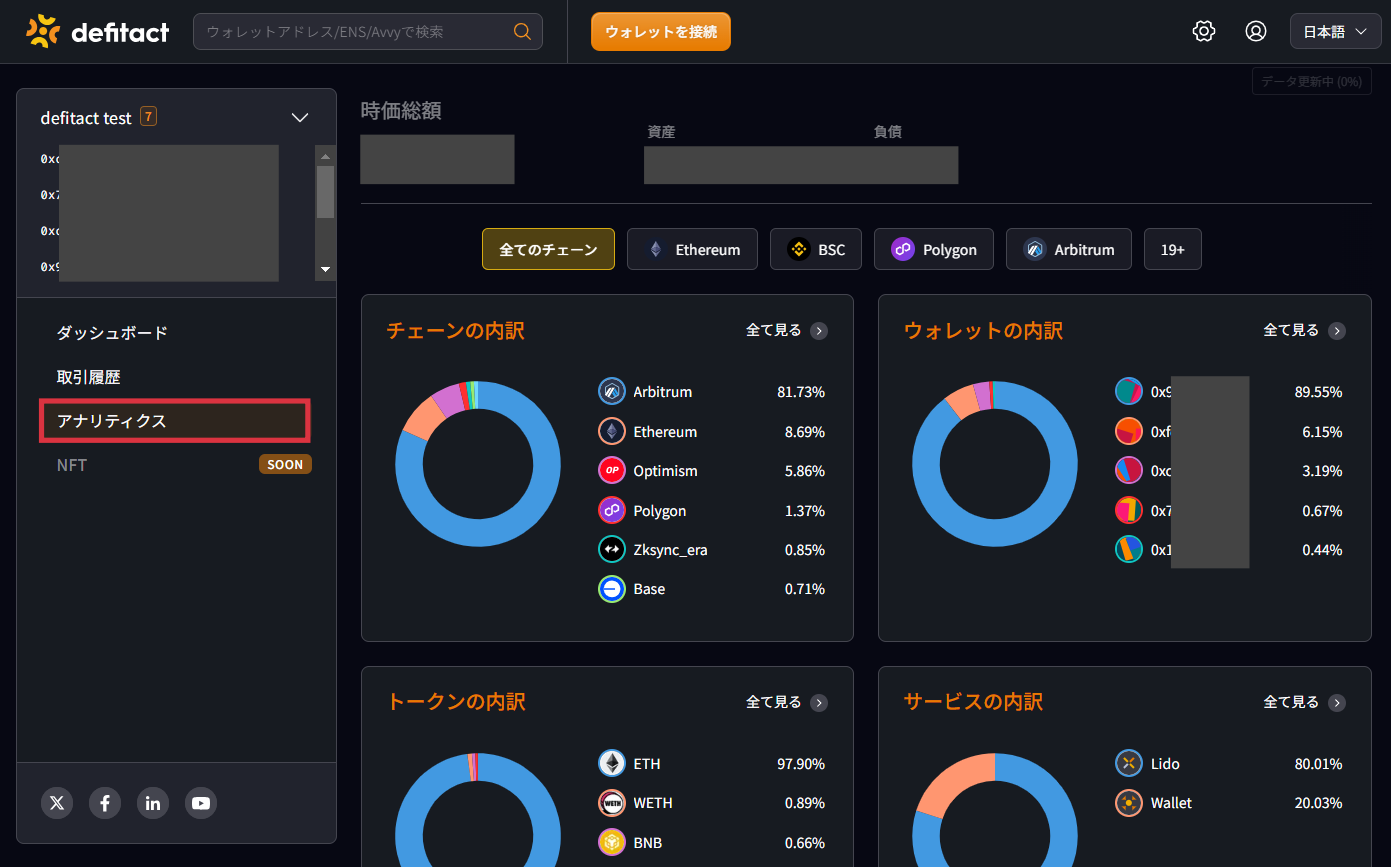Click the データ更新中 (0%) status indicator
1391x867 pixels.
[1311, 82]
